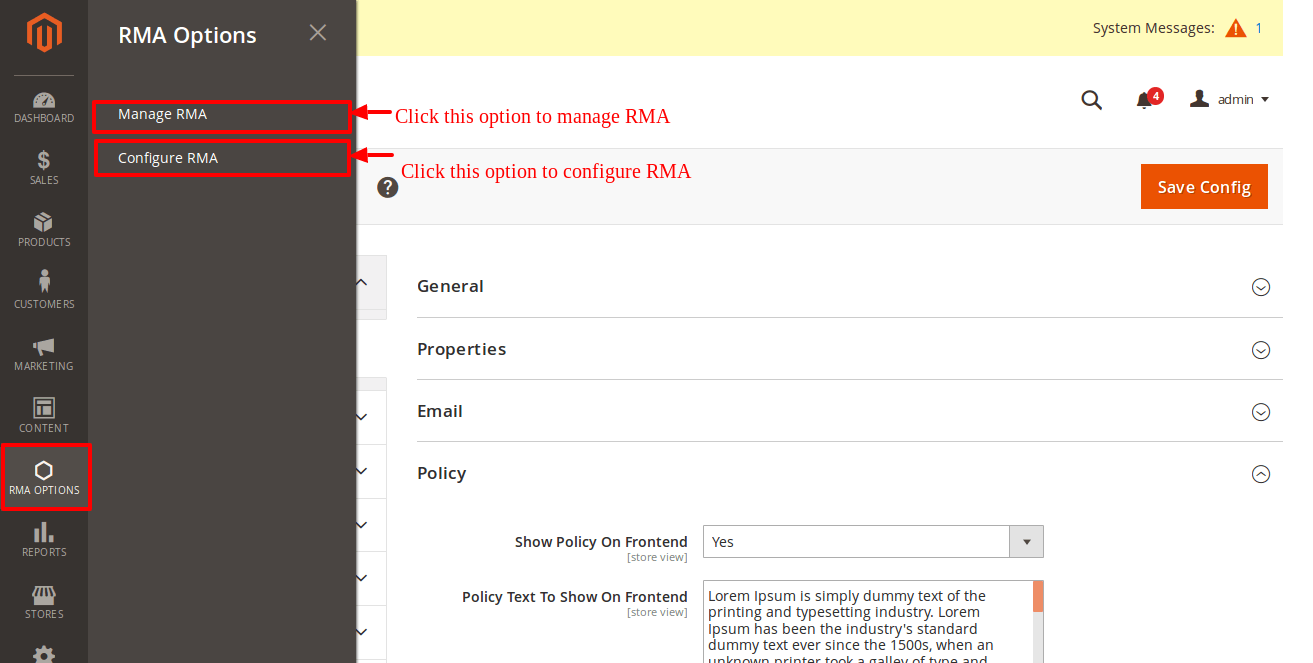Click the search magnifier icon

tap(1092, 100)
